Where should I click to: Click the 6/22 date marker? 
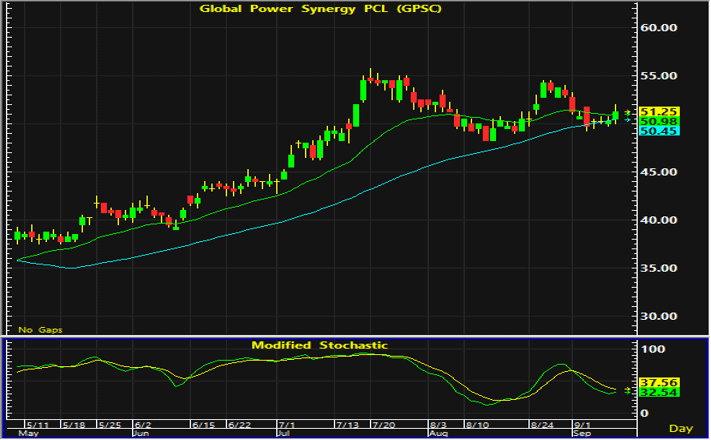tap(239, 425)
